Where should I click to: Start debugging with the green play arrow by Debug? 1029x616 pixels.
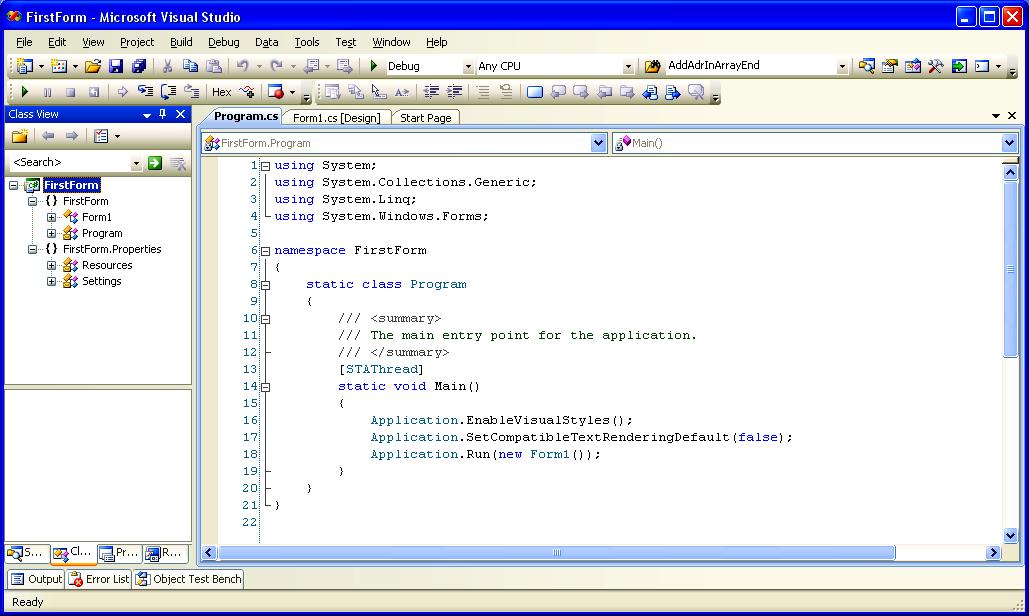(373, 66)
